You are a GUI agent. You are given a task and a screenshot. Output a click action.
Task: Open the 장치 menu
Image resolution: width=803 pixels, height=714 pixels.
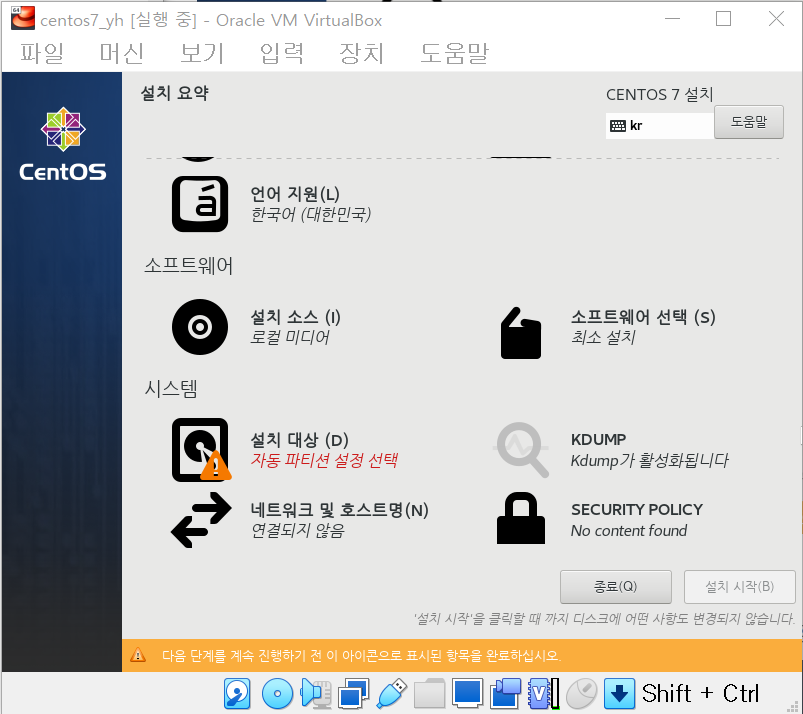tap(362, 53)
